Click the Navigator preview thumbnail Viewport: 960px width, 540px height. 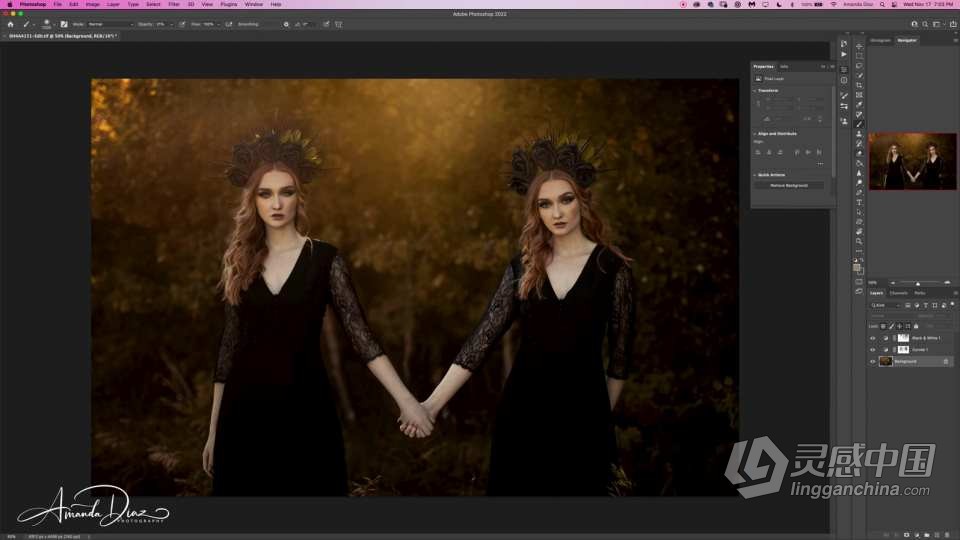(x=912, y=161)
